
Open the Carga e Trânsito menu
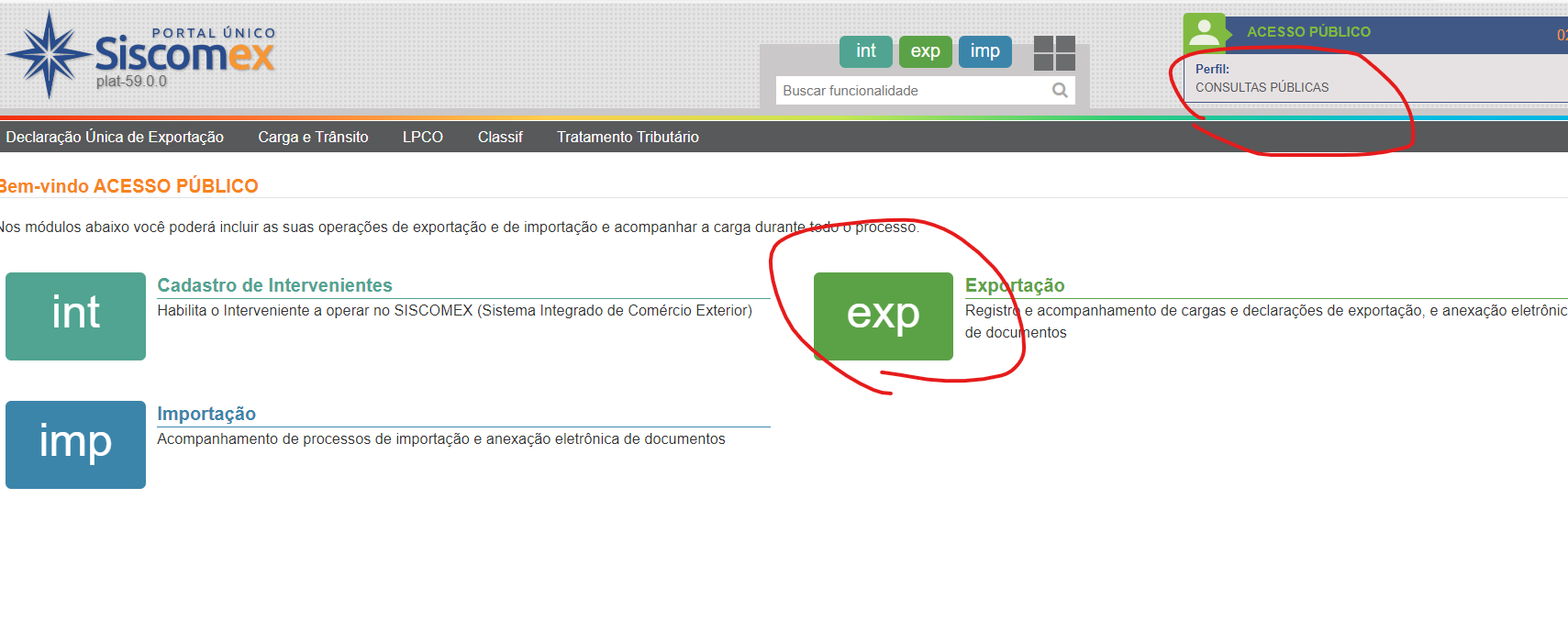[x=313, y=137]
